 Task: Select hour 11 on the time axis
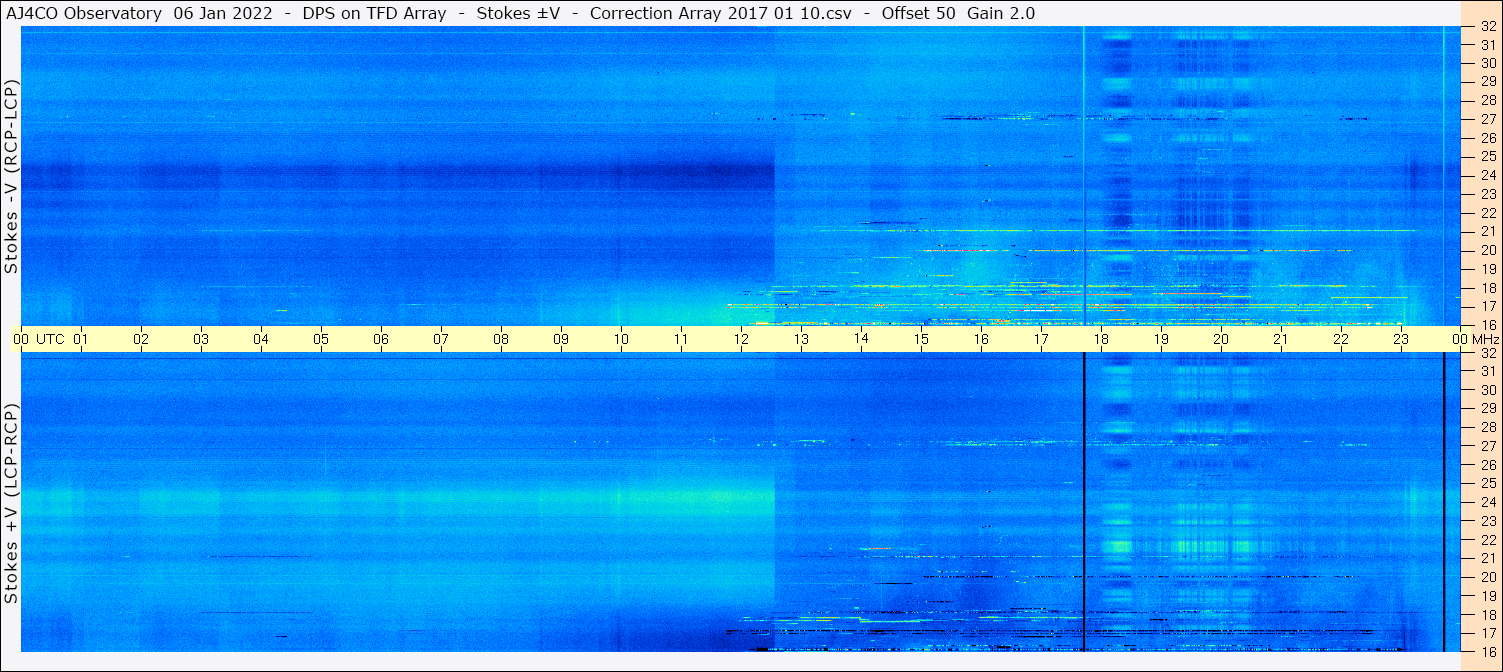click(x=681, y=339)
